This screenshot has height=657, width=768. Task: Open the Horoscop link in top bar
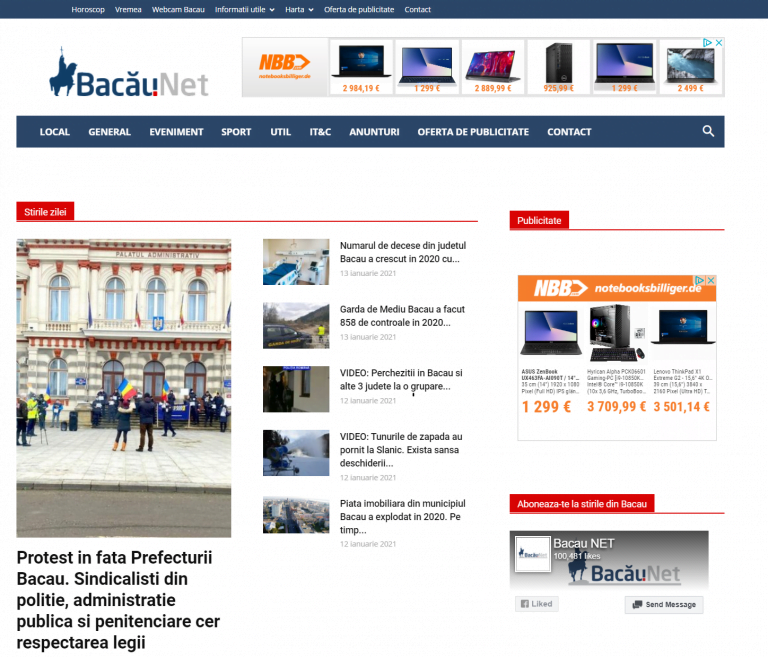pyautogui.click(x=88, y=9)
